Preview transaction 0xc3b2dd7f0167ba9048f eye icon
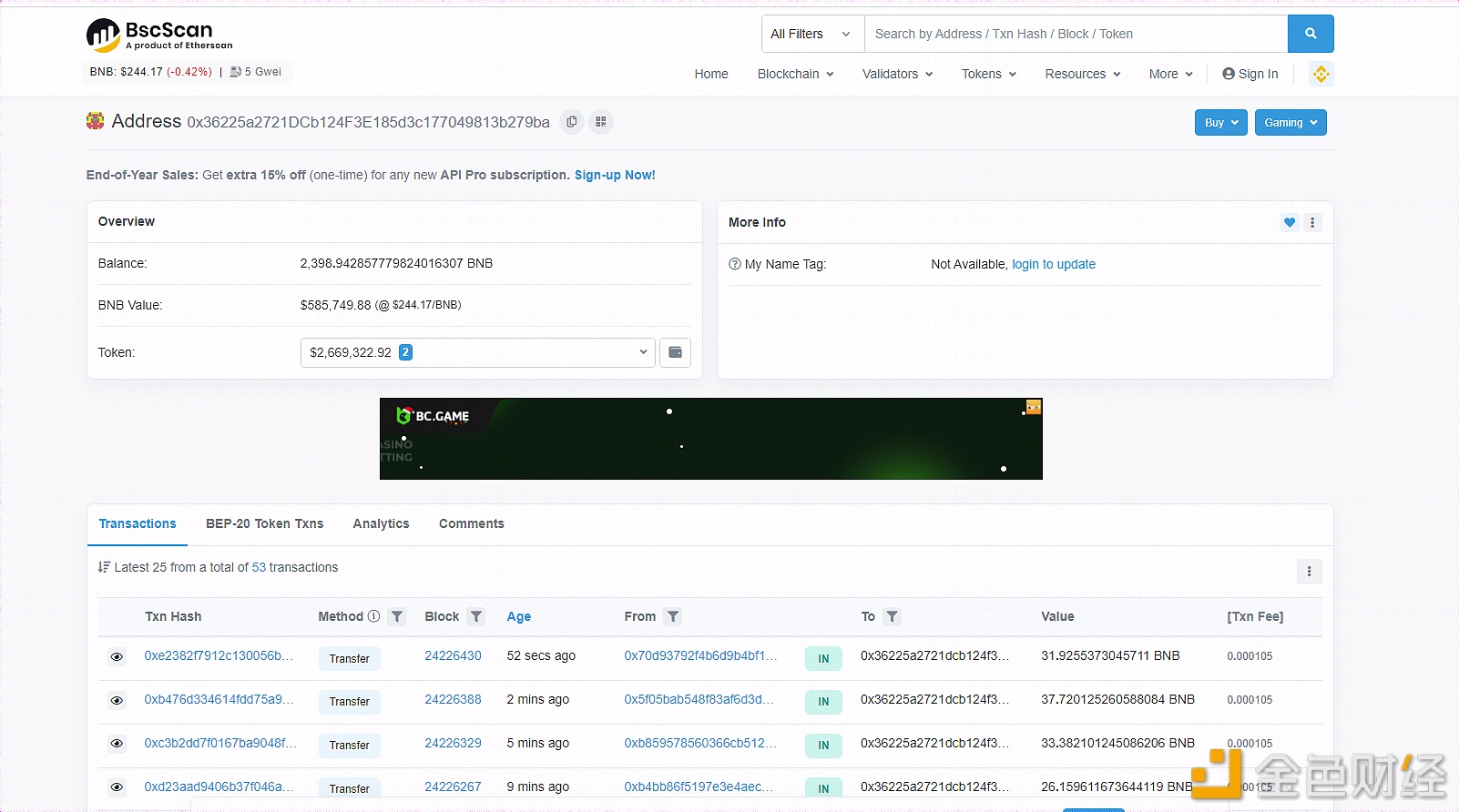Screen dimensions: 1459x812 point(117,744)
